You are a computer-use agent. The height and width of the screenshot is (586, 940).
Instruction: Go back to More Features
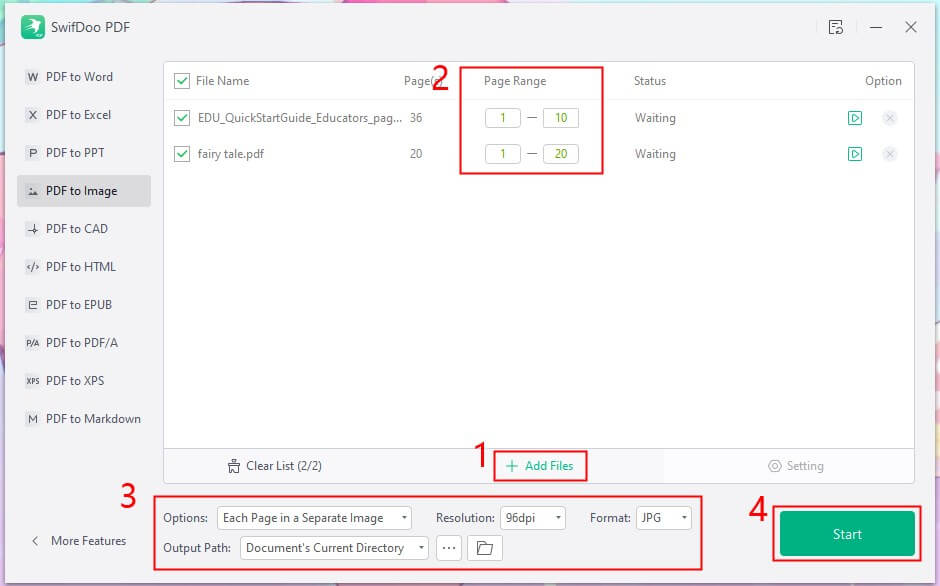[x=79, y=541]
